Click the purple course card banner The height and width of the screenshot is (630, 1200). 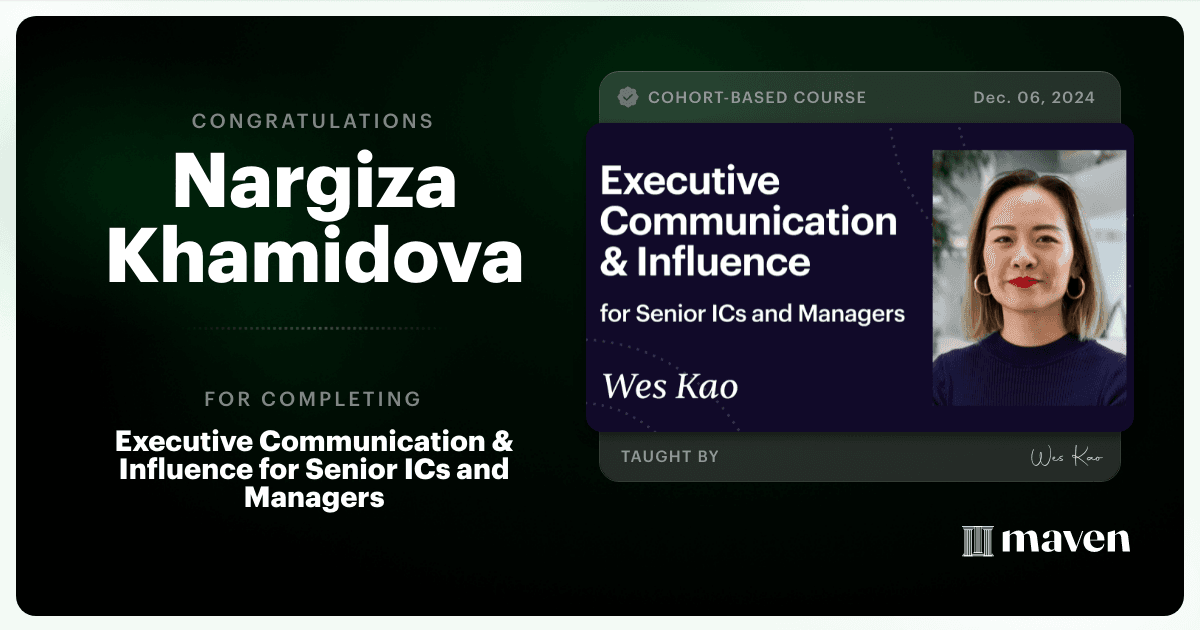pyautogui.click(x=860, y=278)
